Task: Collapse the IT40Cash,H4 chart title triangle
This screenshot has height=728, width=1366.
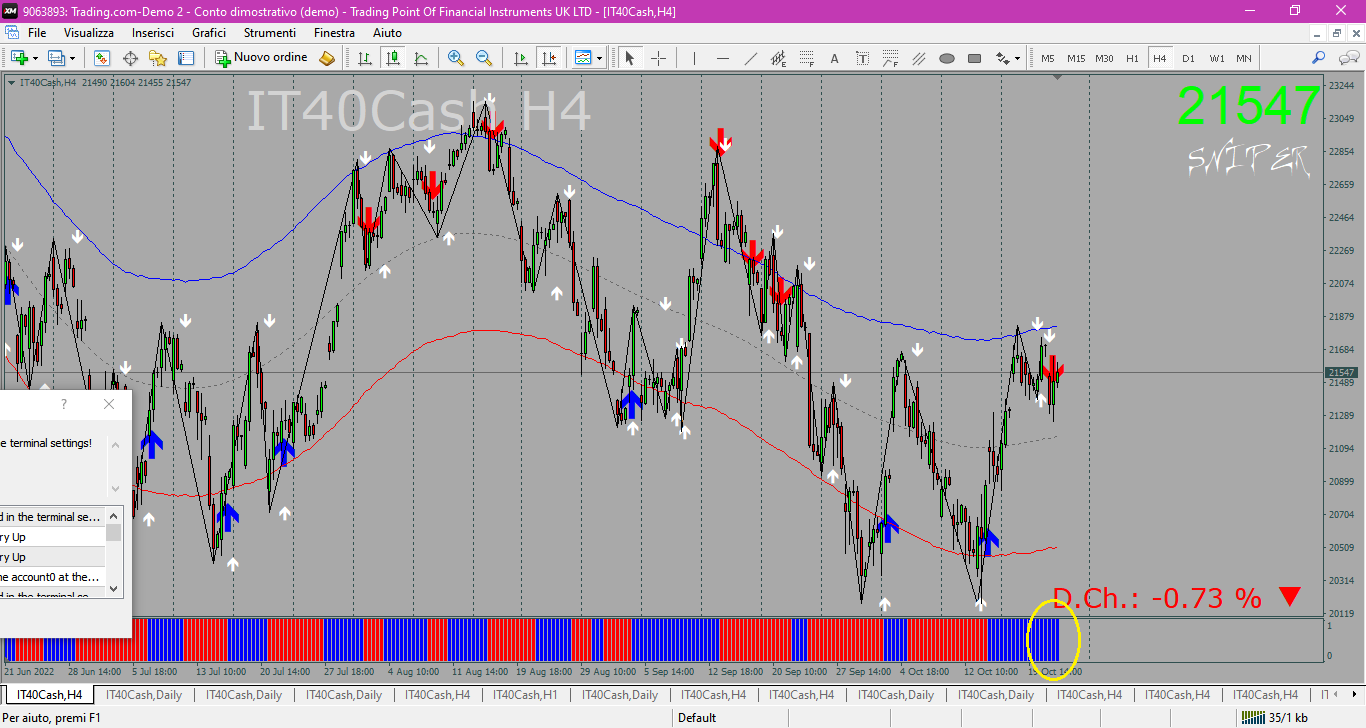Action: [11, 82]
